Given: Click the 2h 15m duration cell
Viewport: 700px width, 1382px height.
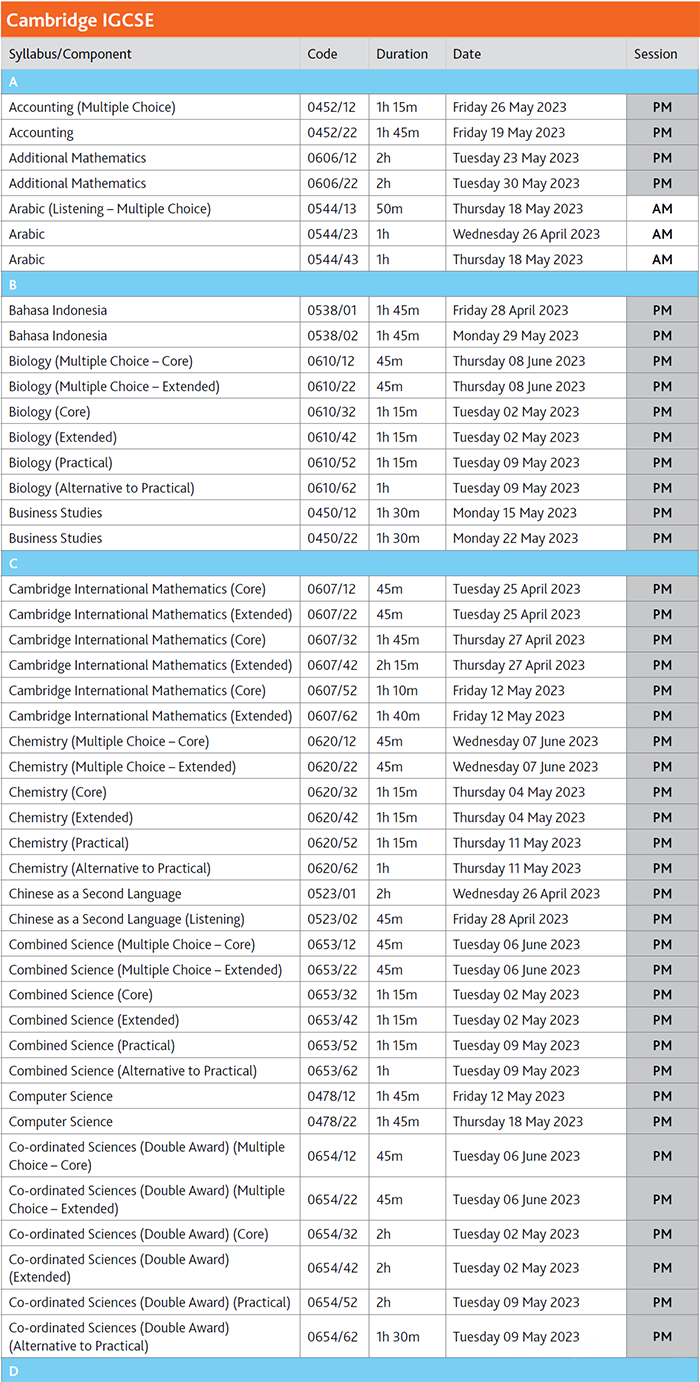Looking at the screenshot, I should point(398,665).
